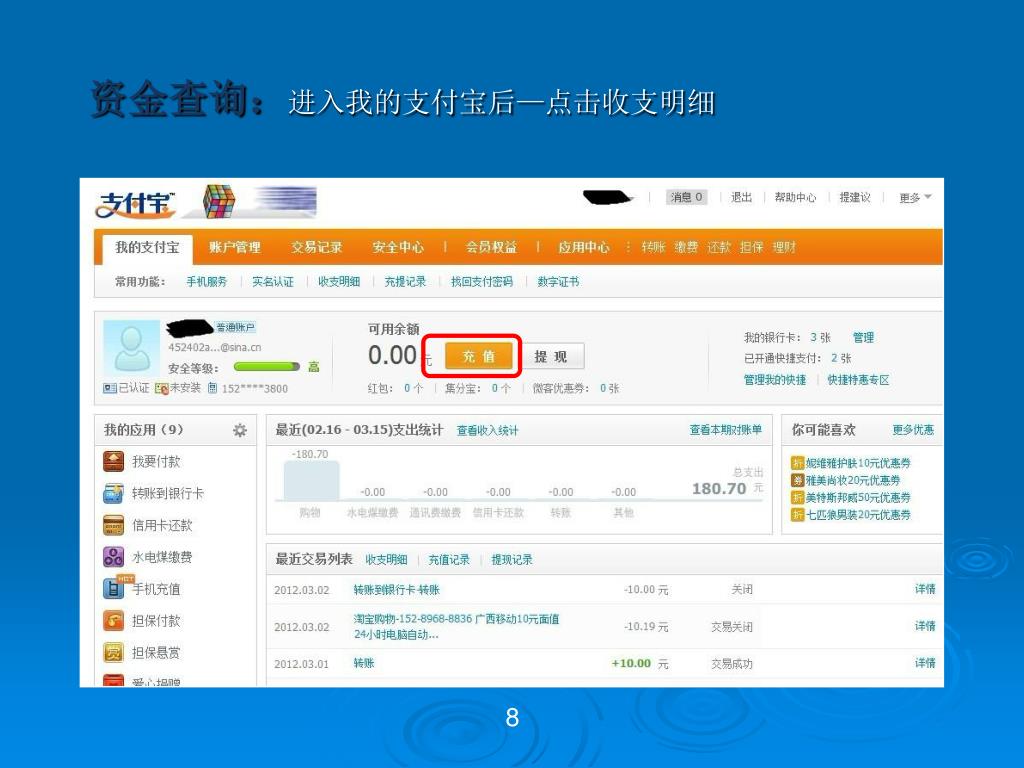Click the 转账到银行卡 app icon
The width and height of the screenshot is (1024, 768).
point(114,493)
